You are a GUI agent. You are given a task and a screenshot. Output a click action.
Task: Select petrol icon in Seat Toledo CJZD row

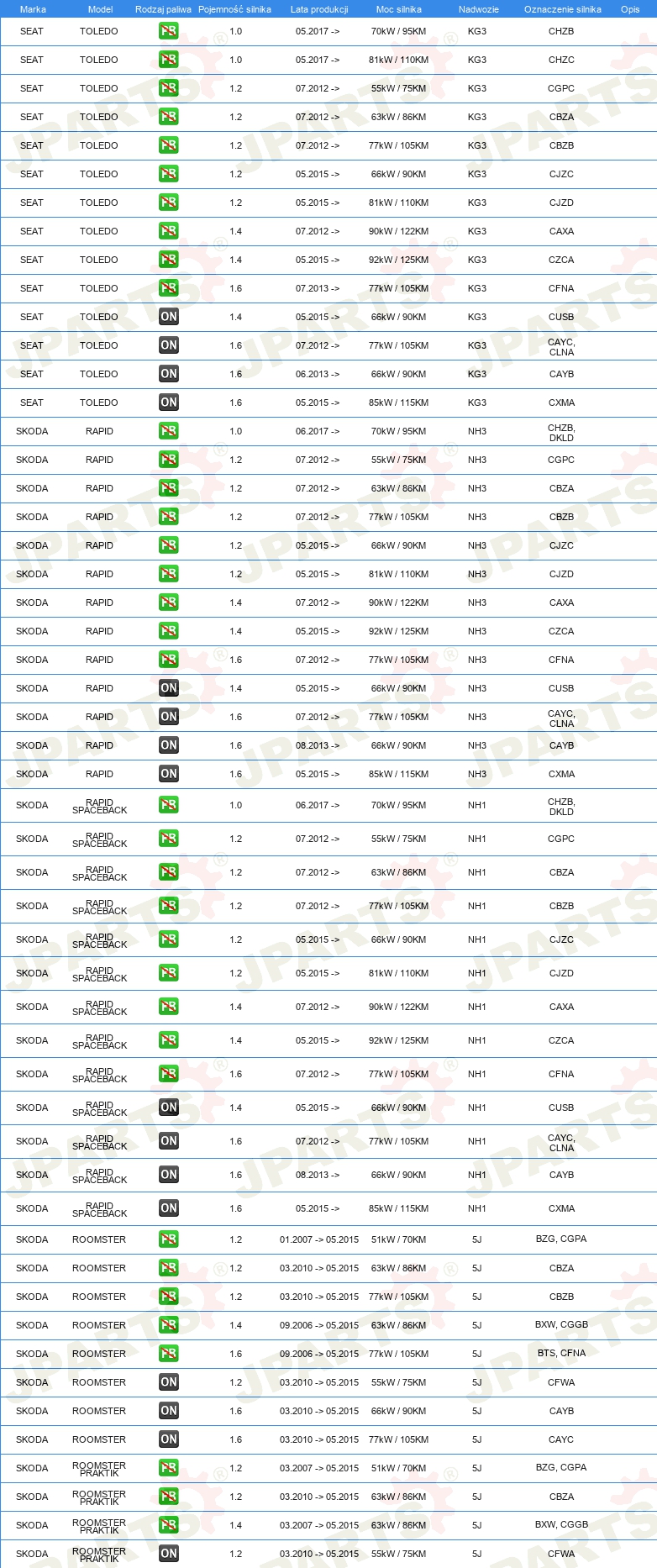click(169, 203)
